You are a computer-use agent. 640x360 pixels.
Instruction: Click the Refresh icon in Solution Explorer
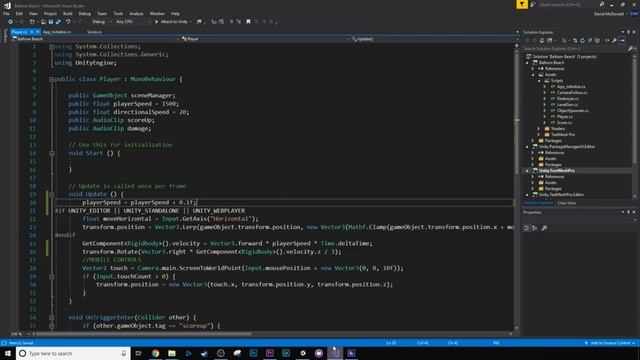pyautogui.click(x=582, y=40)
